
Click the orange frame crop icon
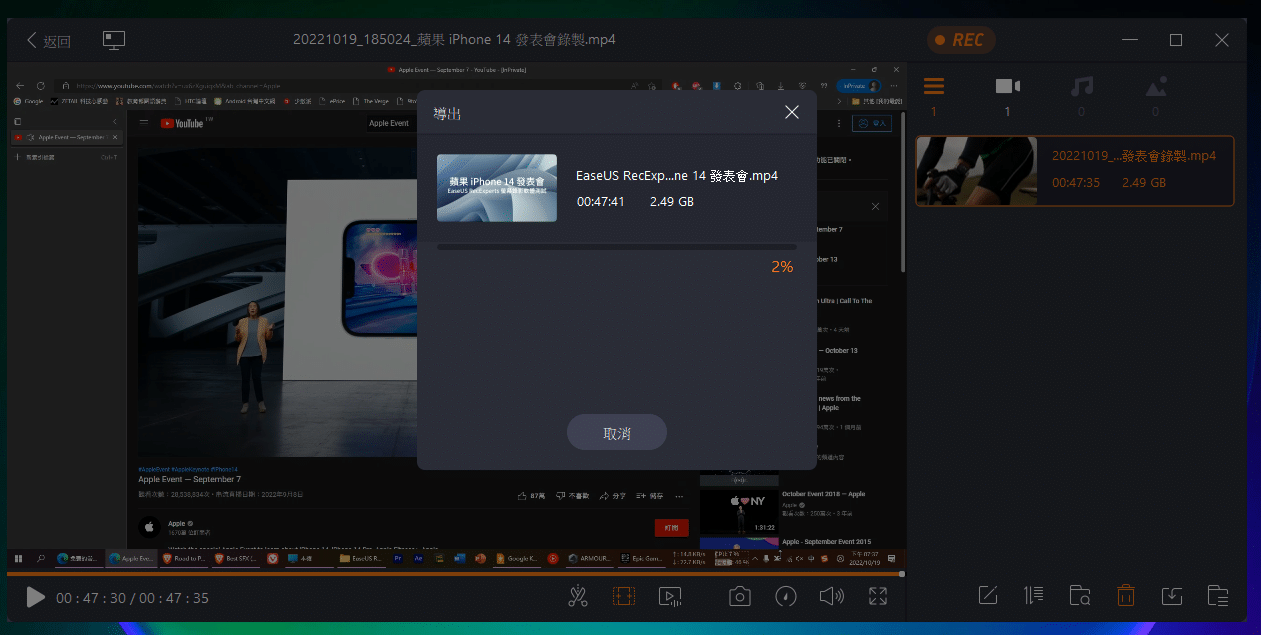(623, 597)
